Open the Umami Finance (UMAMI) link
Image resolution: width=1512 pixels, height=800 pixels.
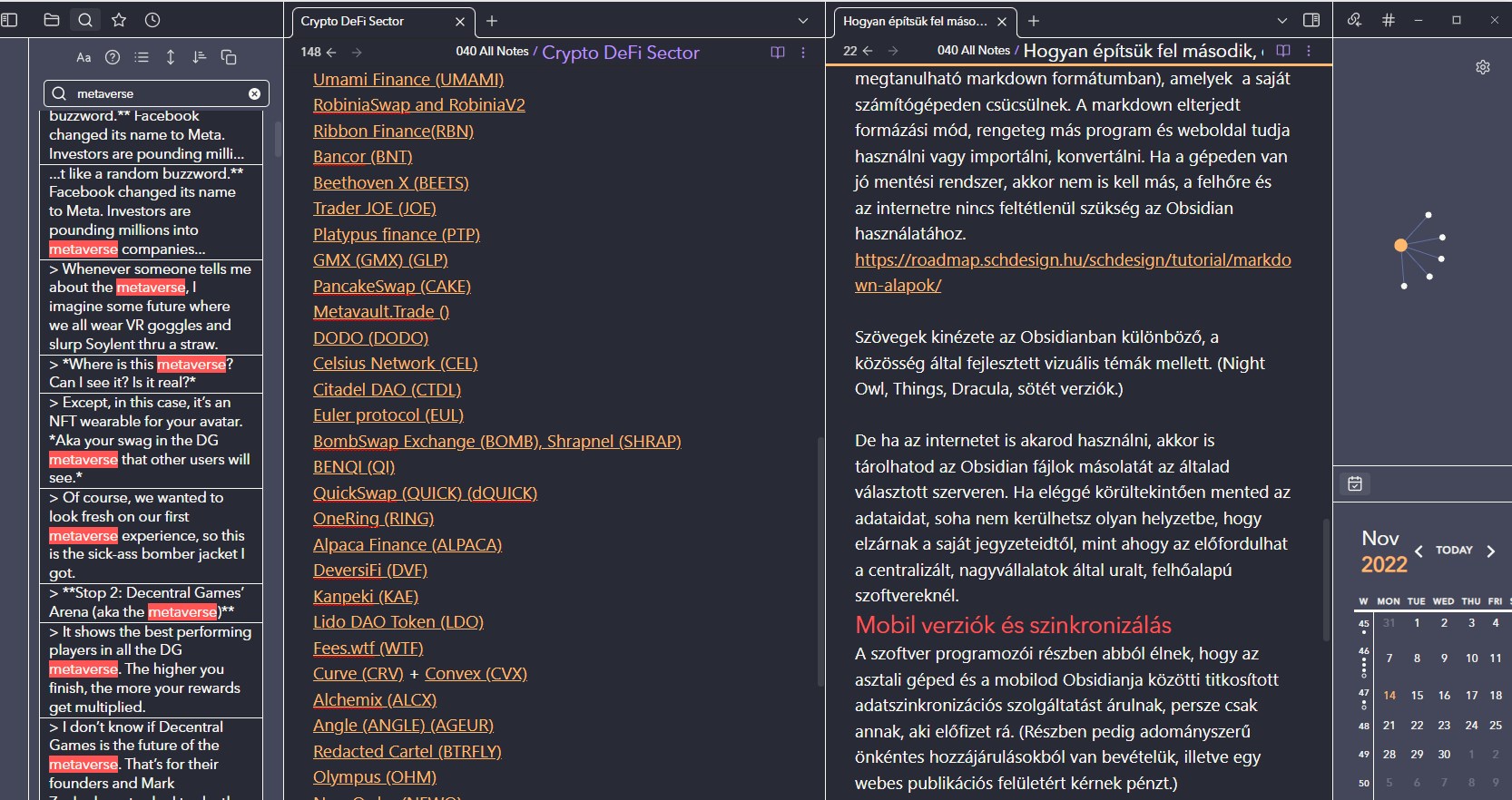(408, 80)
